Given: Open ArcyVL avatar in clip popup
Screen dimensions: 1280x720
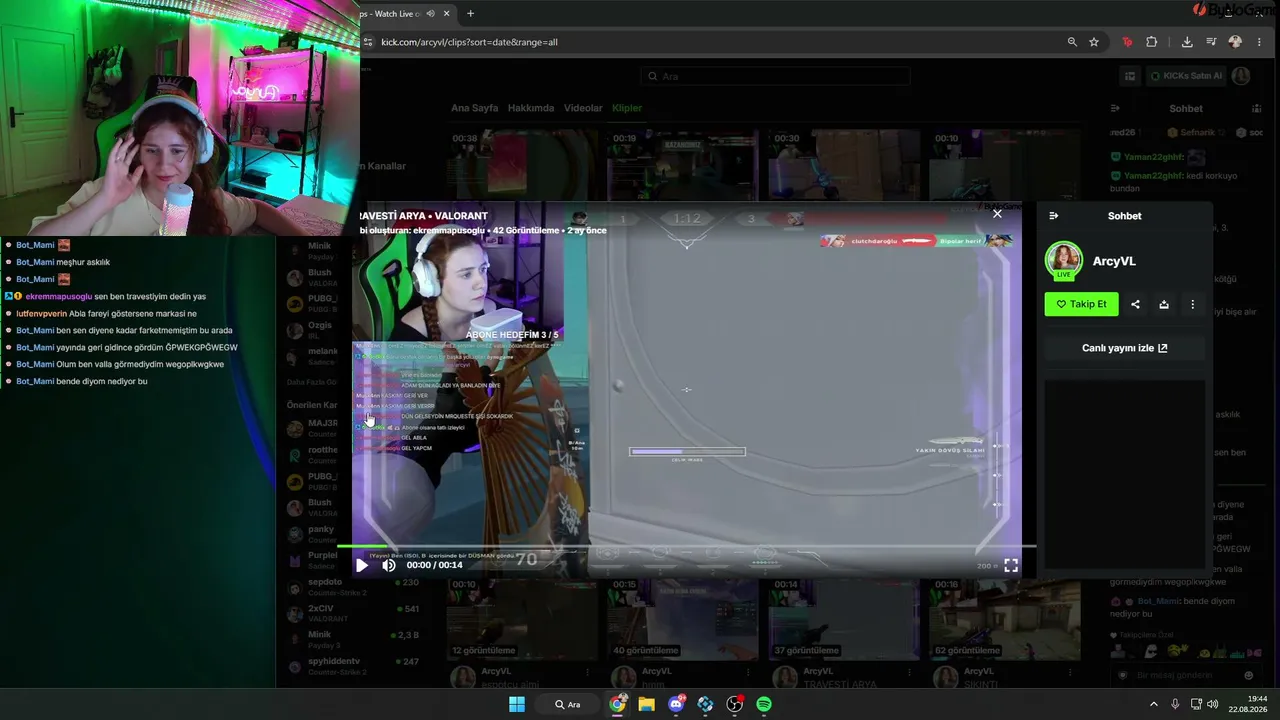Looking at the screenshot, I should pyautogui.click(x=1064, y=261).
